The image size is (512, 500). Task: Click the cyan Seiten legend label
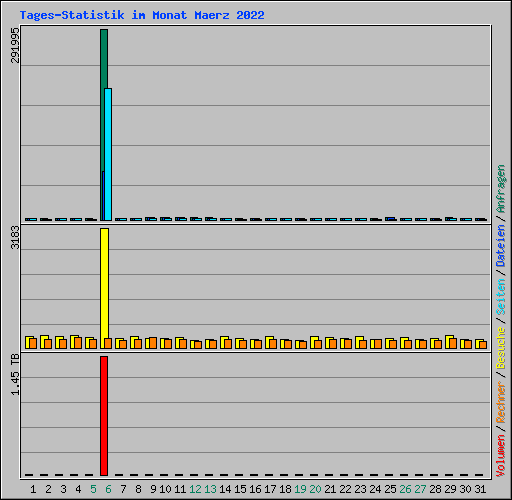(x=501, y=297)
